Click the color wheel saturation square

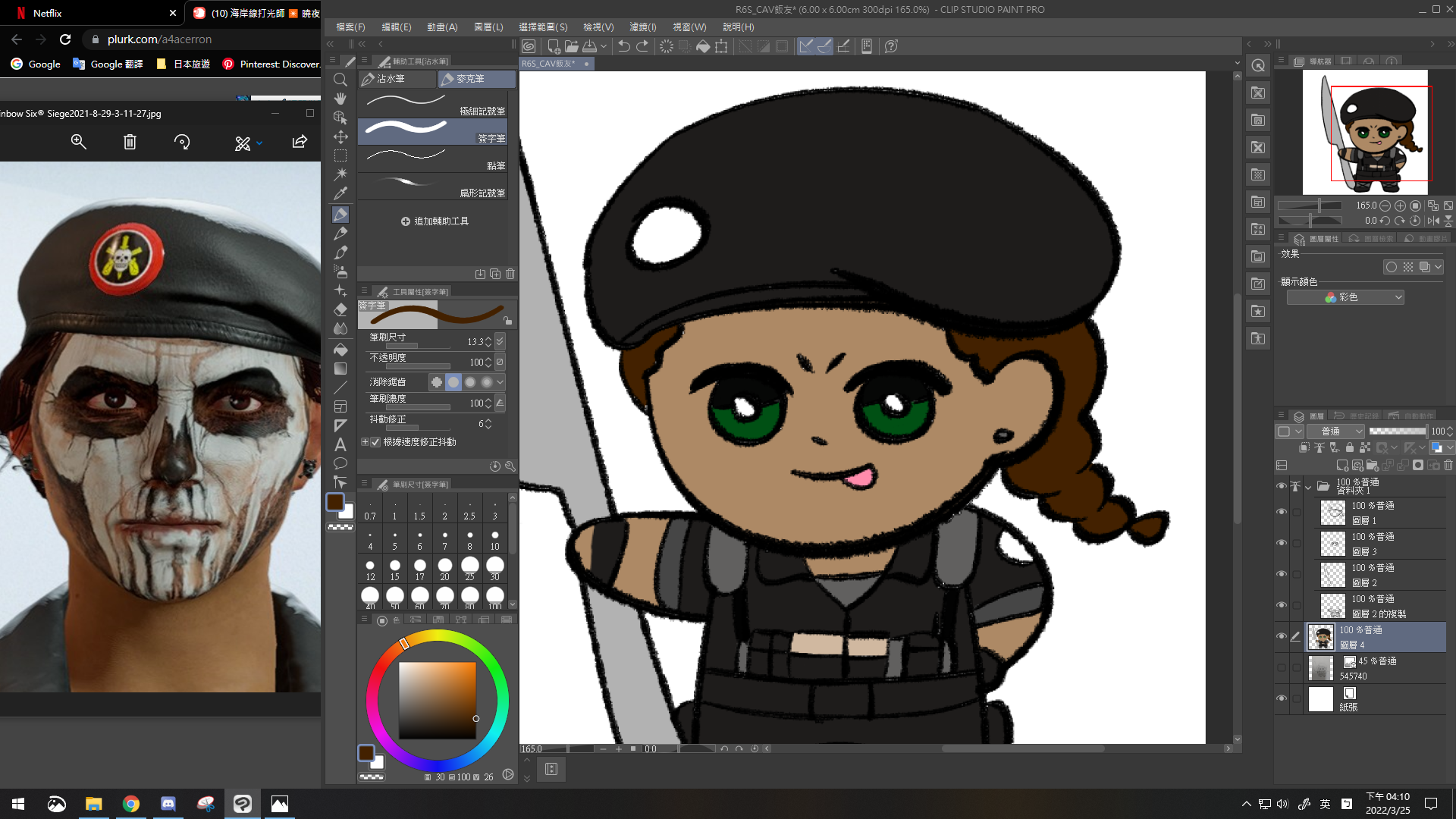tap(438, 700)
